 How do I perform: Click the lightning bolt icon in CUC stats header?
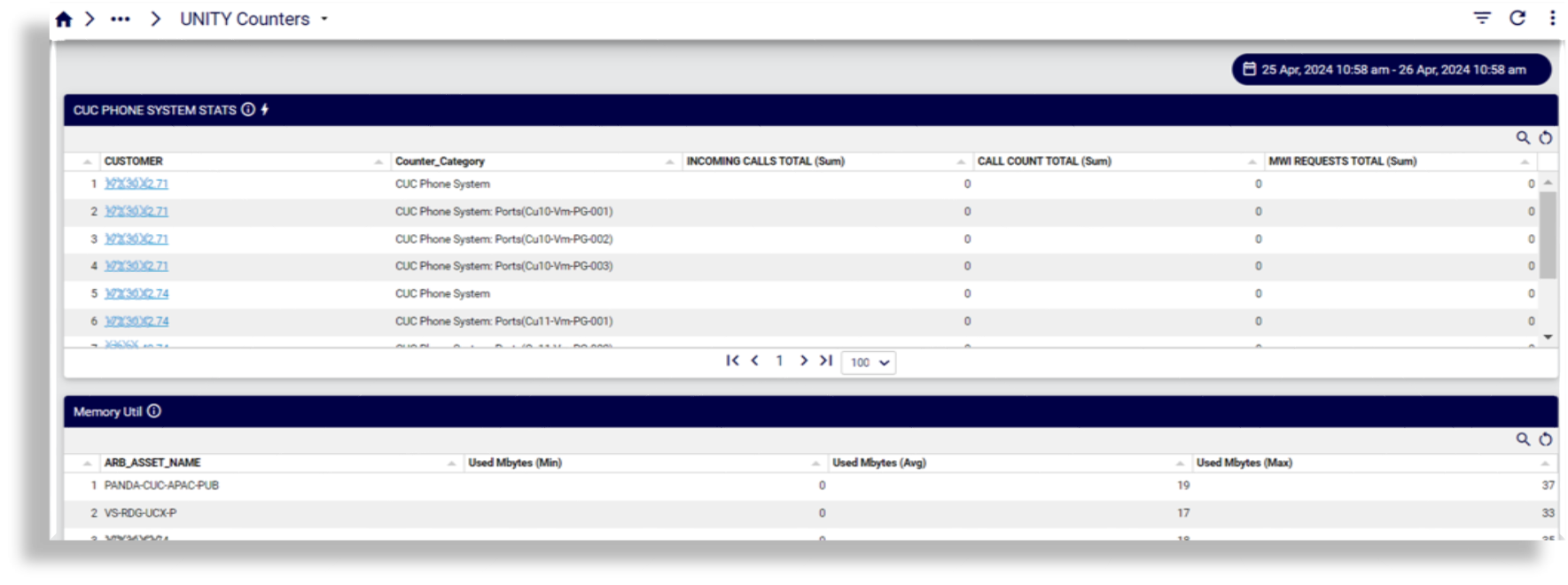click(265, 110)
